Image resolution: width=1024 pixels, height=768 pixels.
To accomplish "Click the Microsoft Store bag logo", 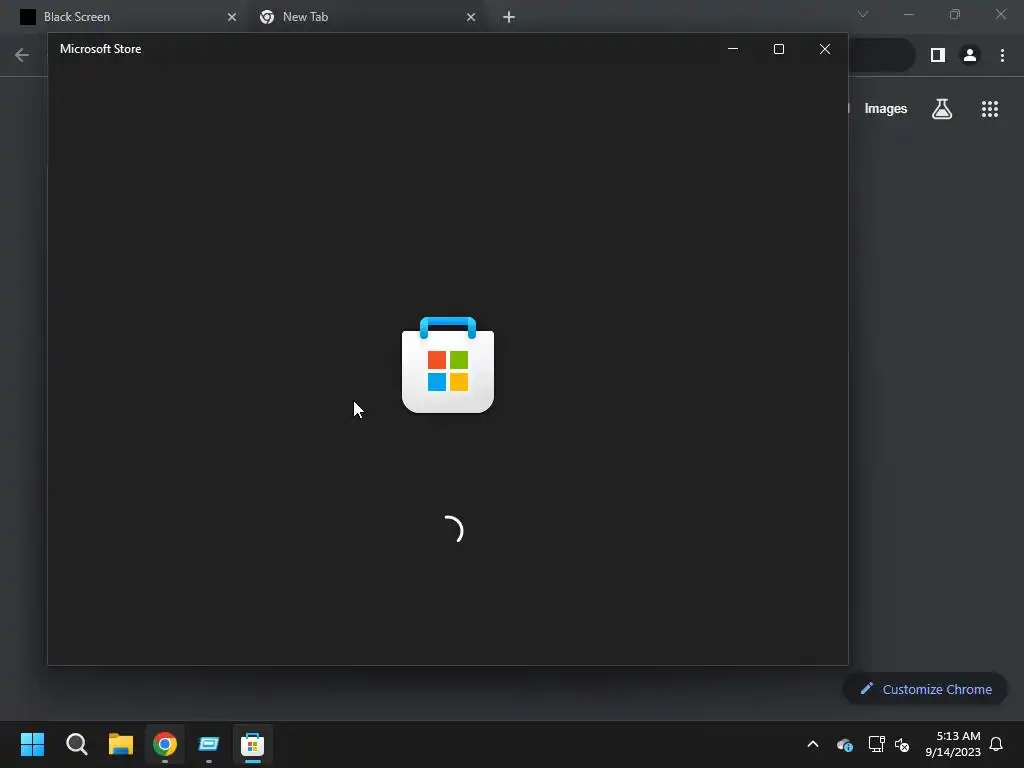I will click(448, 364).
